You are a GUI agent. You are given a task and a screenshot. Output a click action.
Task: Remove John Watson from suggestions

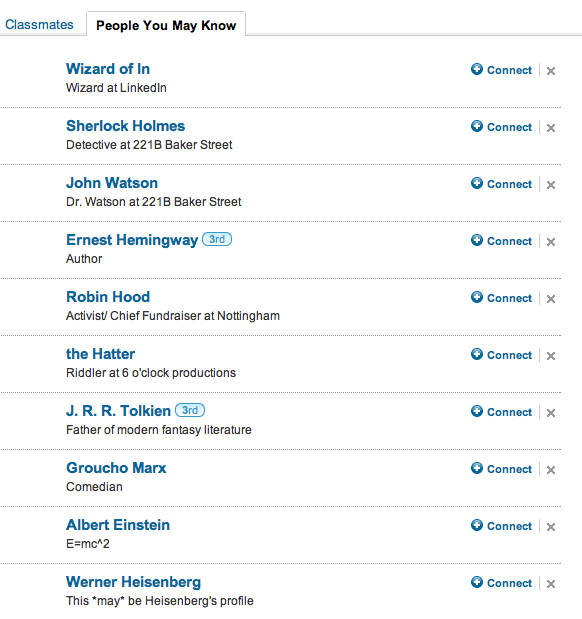(x=551, y=185)
